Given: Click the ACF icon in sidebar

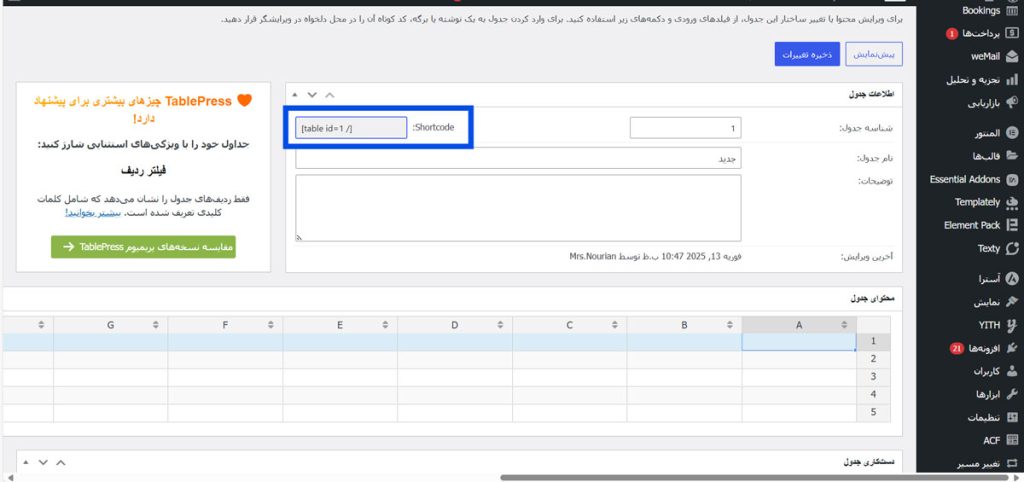Looking at the screenshot, I should [x=1012, y=440].
